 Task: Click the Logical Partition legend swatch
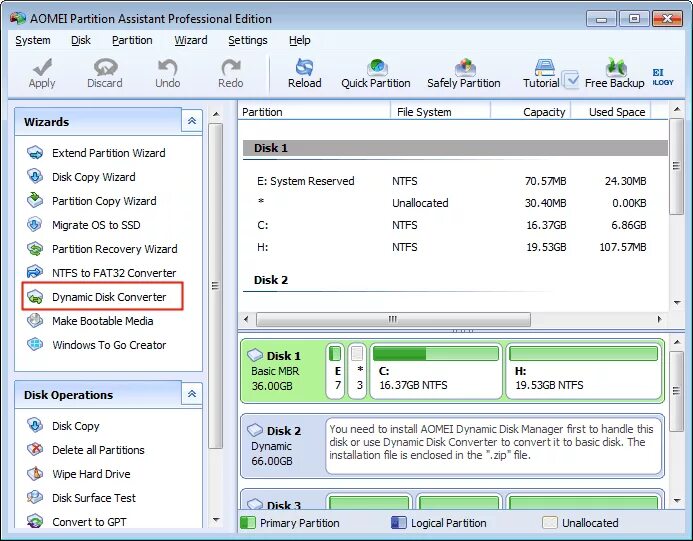pos(399,523)
